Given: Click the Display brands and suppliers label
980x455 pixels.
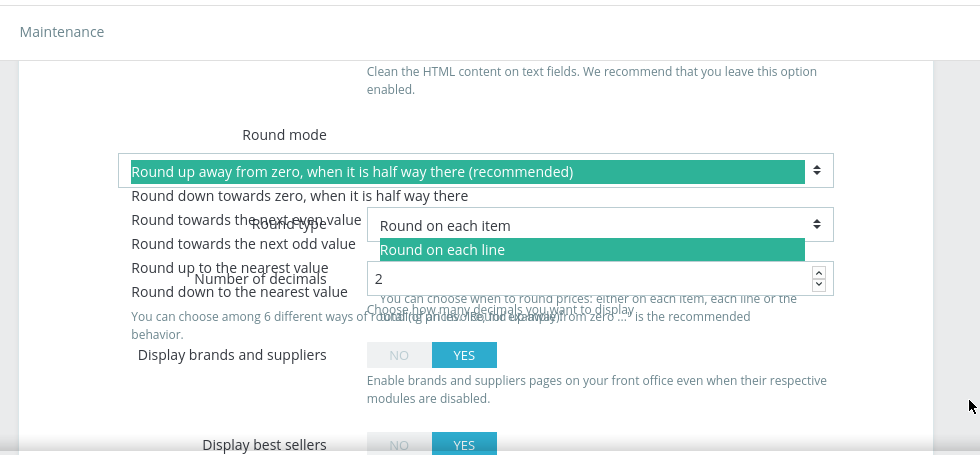Looking at the screenshot, I should (232, 355).
